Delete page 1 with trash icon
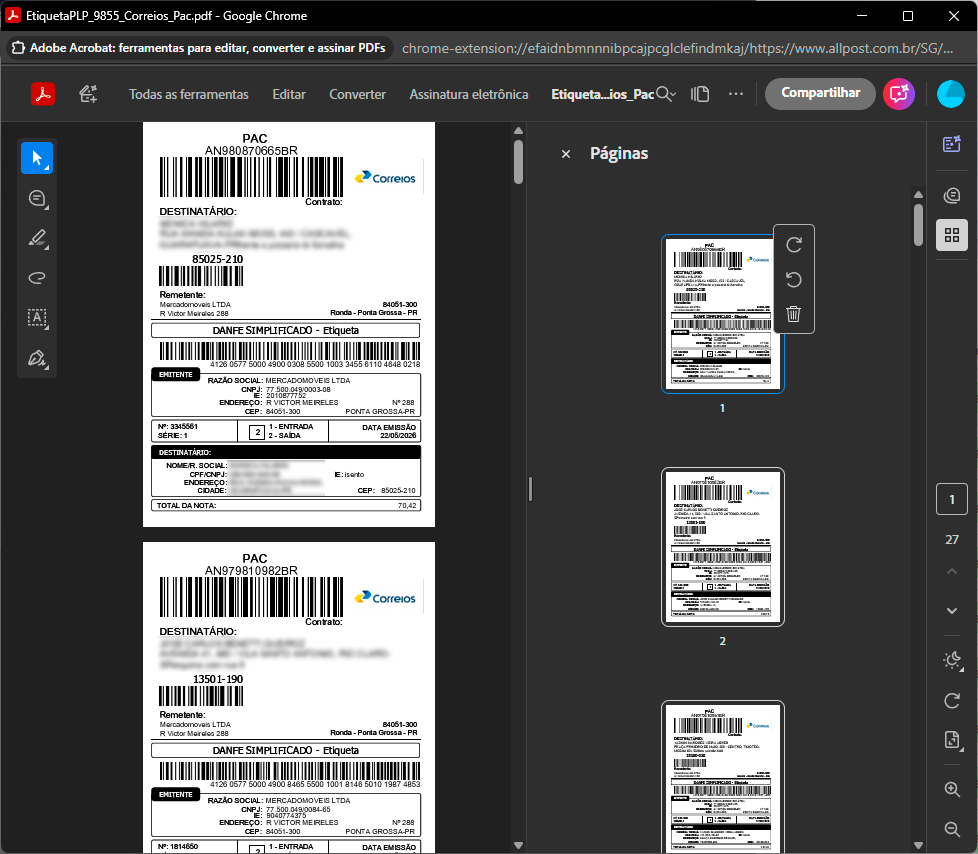978x854 pixels. pyautogui.click(x=793, y=314)
